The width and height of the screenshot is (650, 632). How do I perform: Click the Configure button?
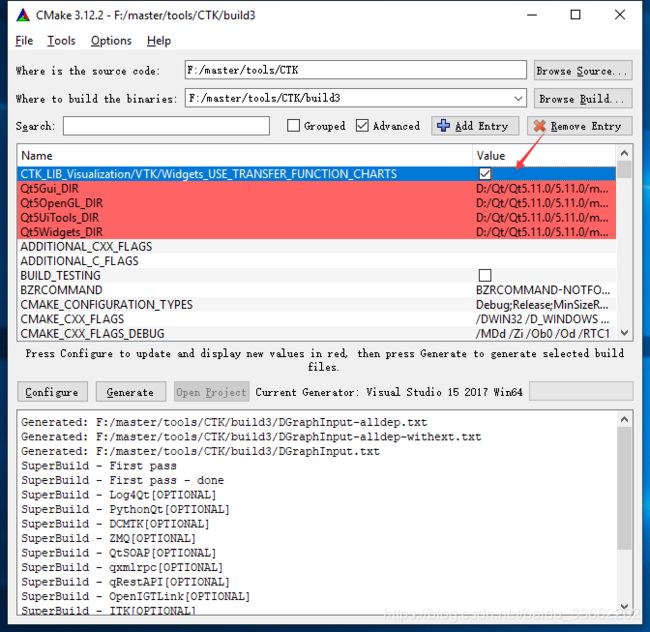pyautogui.click(x=52, y=392)
